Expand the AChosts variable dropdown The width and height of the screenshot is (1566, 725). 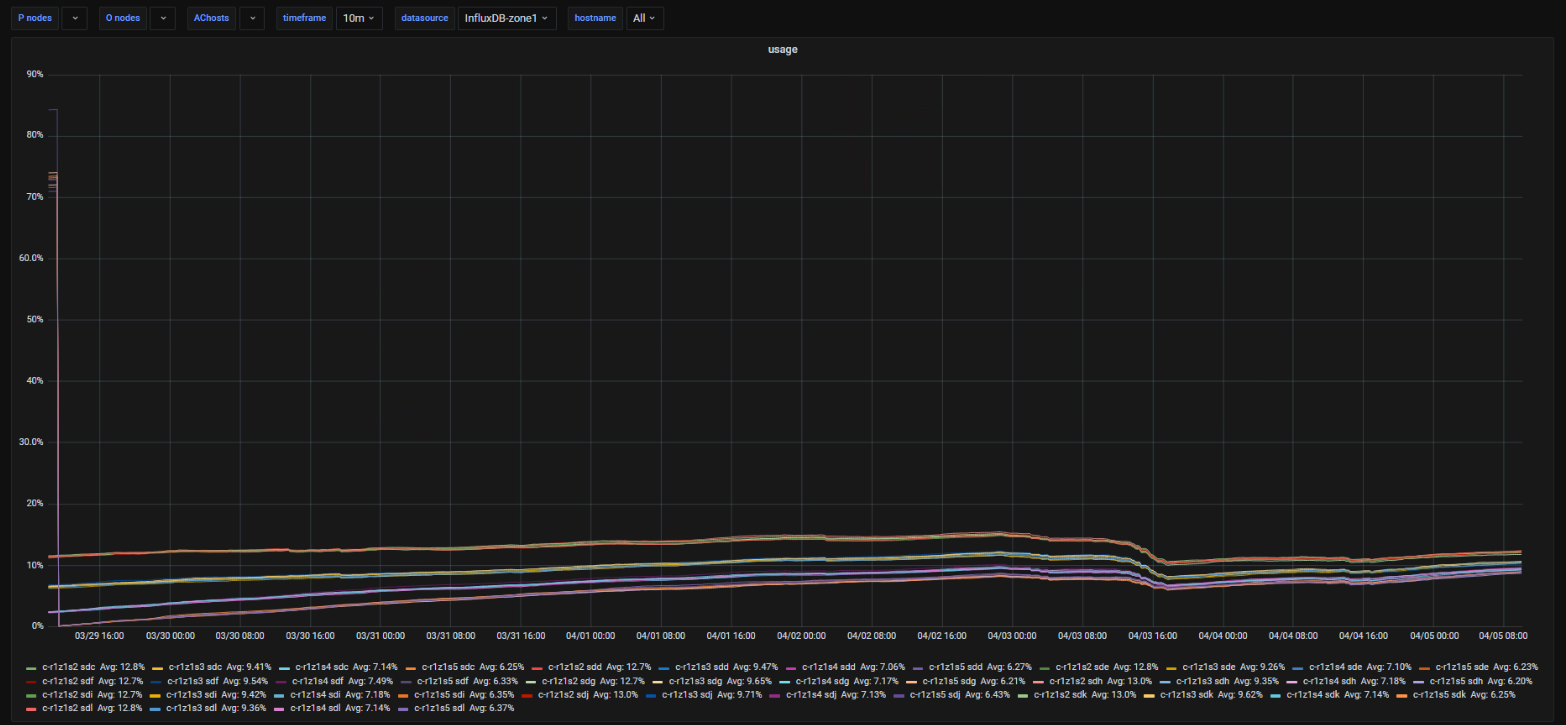point(252,18)
